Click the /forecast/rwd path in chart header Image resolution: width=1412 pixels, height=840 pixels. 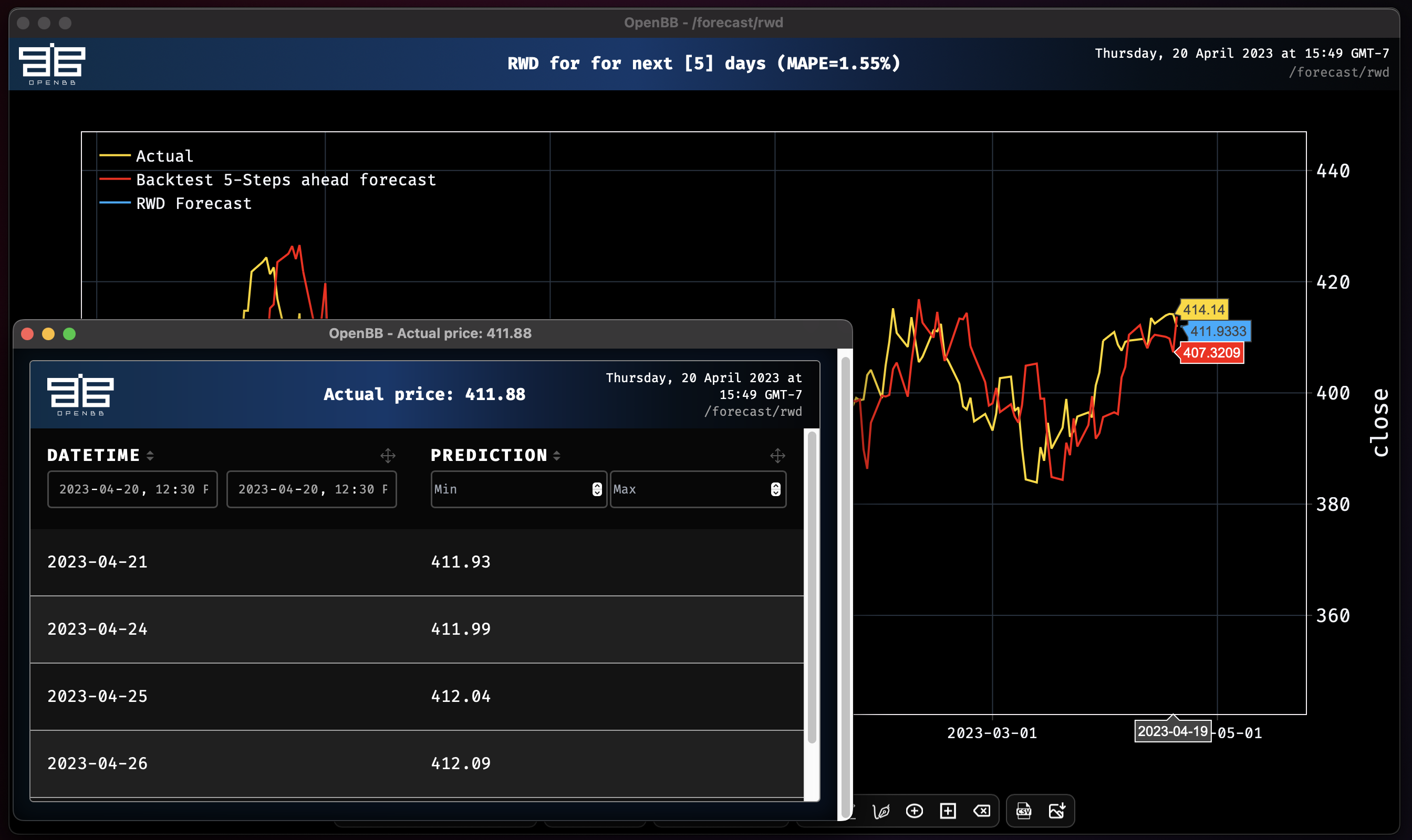1338,72
